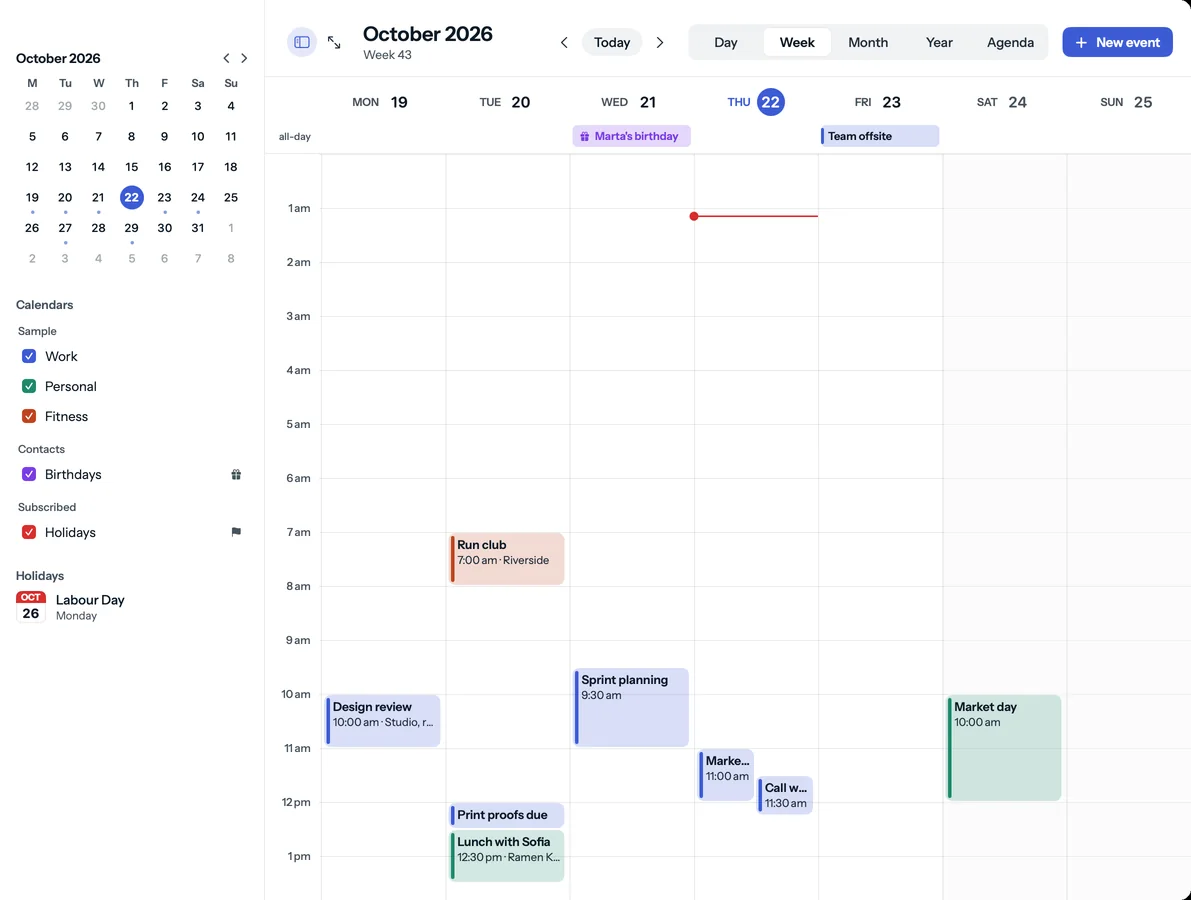Select Tue 20 column header
The image size is (1191, 900).
pyautogui.click(x=505, y=102)
